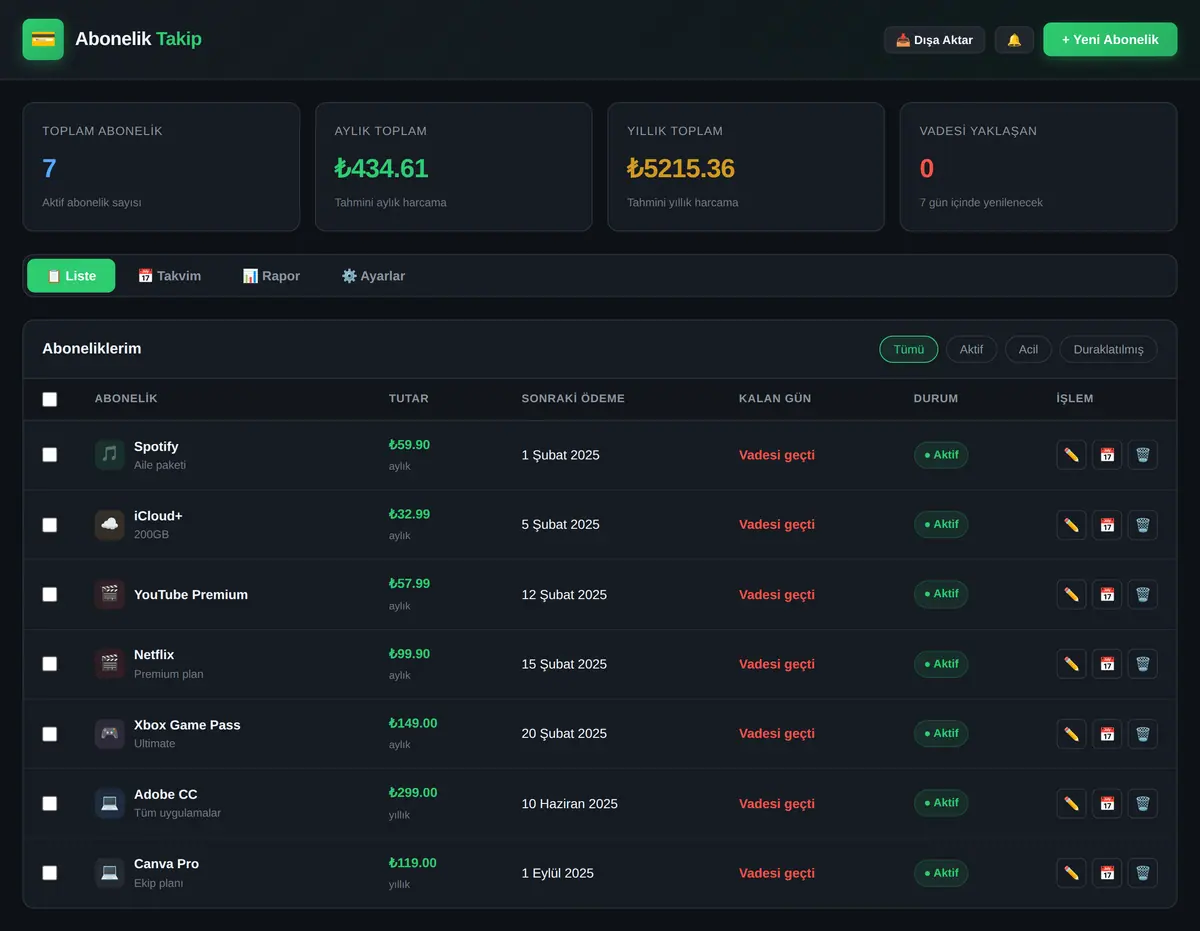Click the Abonelik Takip card logo icon
Screen dimensions: 1200x931
tap(43, 39)
